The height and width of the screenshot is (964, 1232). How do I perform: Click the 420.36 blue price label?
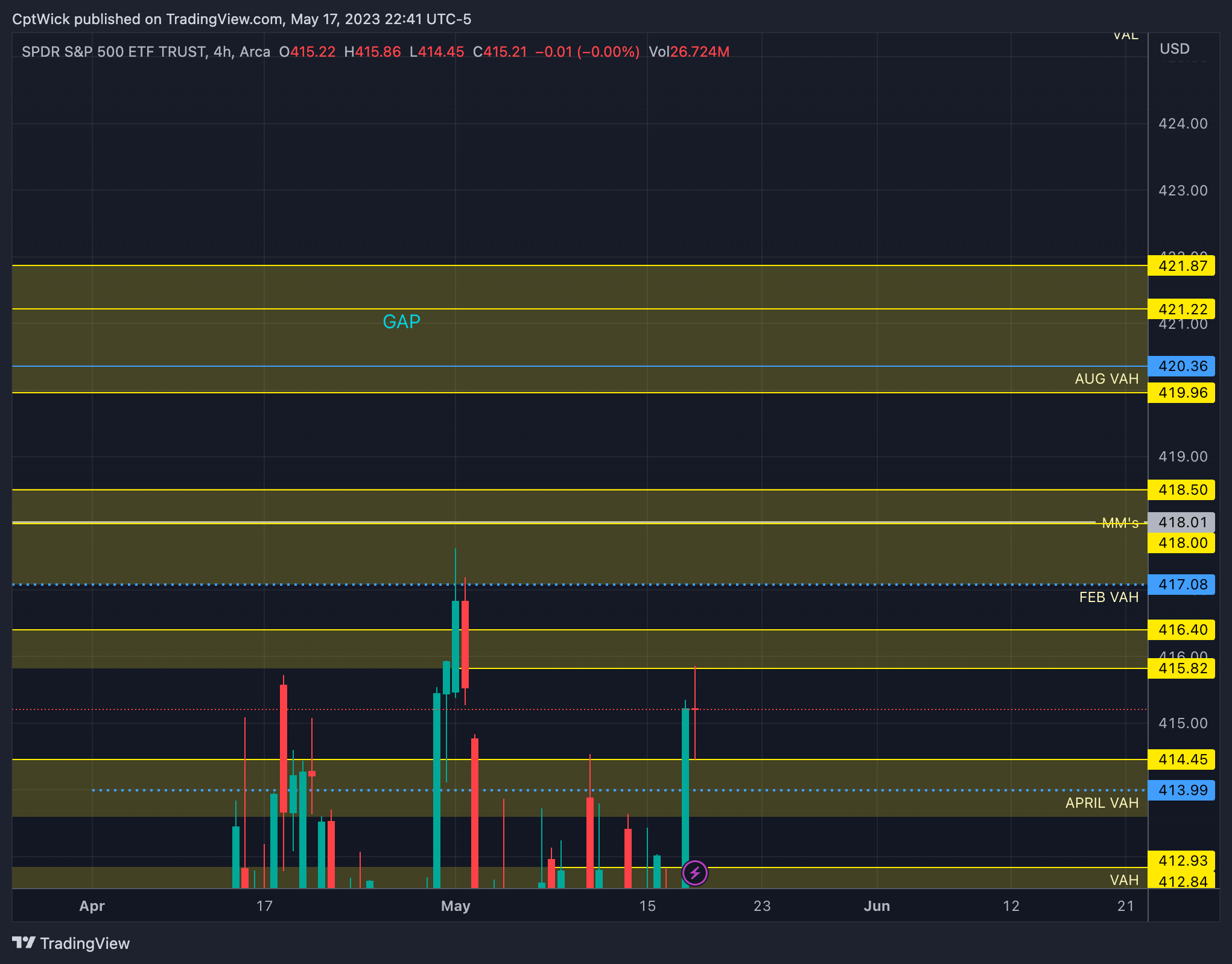1181,366
